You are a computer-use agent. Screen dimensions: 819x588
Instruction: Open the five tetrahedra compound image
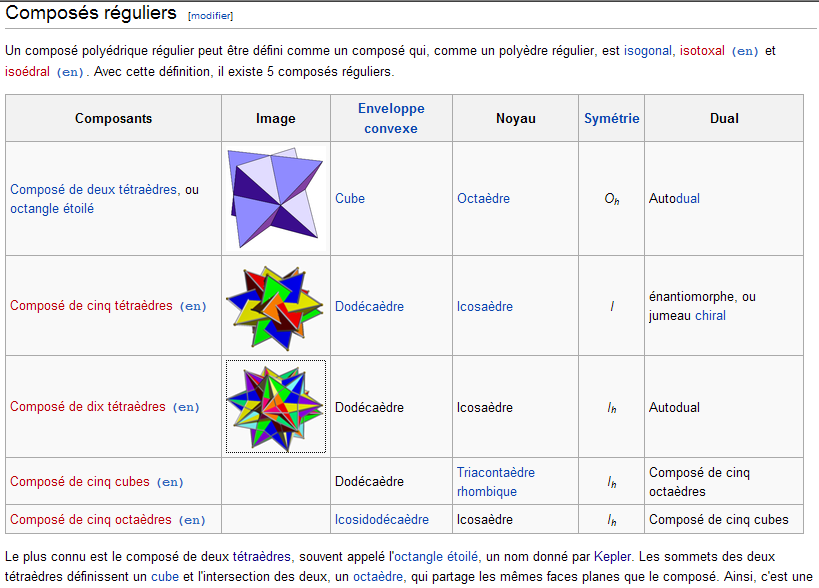(x=276, y=307)
